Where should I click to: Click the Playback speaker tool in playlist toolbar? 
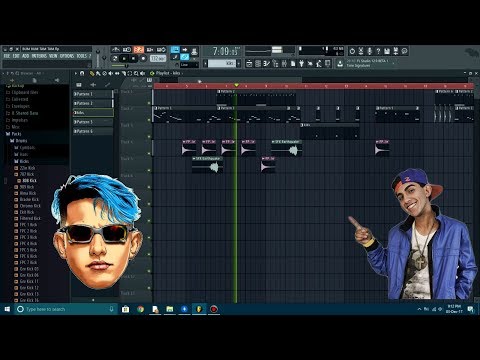[x=142, y=73]
